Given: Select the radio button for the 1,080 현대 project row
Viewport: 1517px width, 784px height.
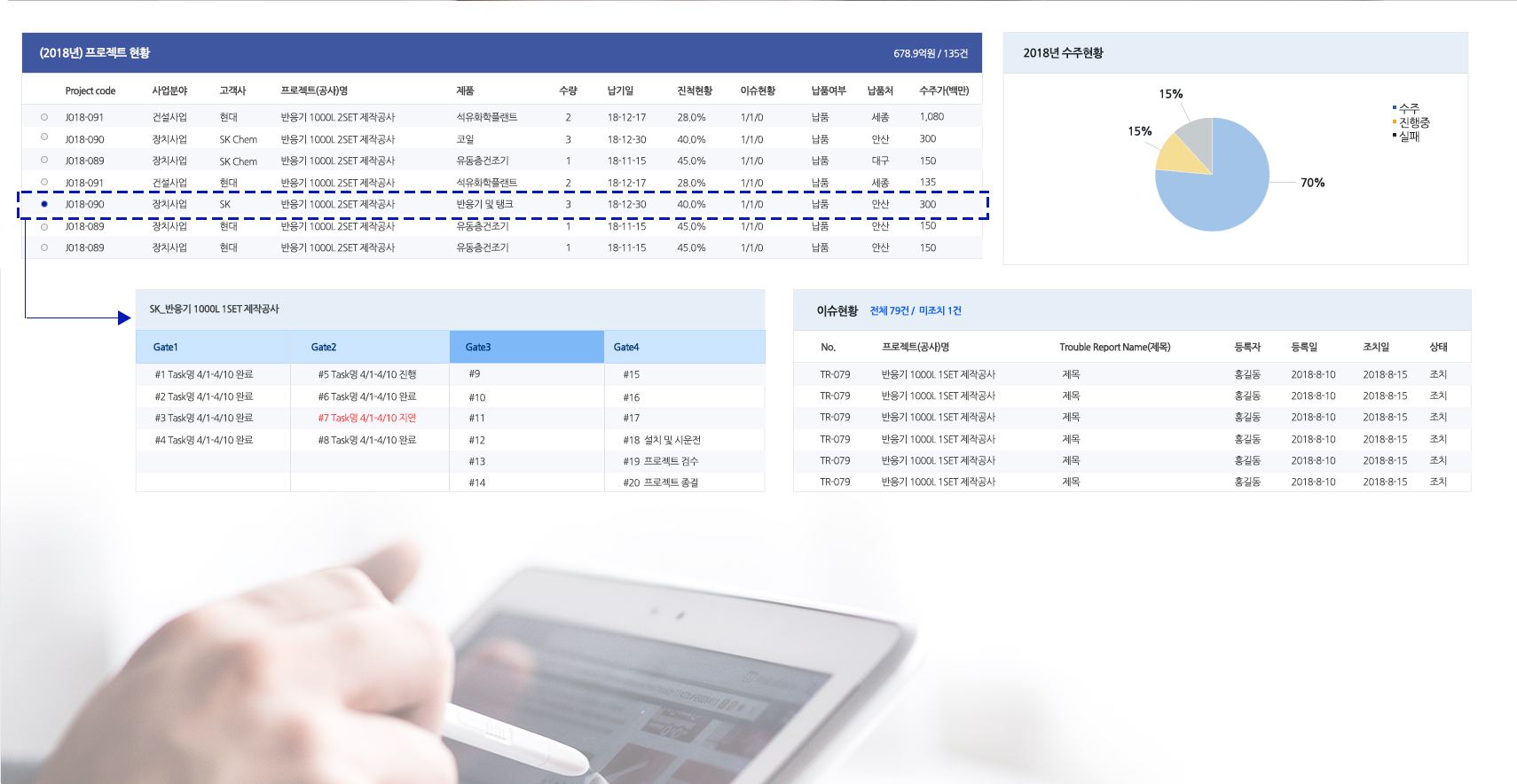Looking at the screenshot, I should [44, 117].
